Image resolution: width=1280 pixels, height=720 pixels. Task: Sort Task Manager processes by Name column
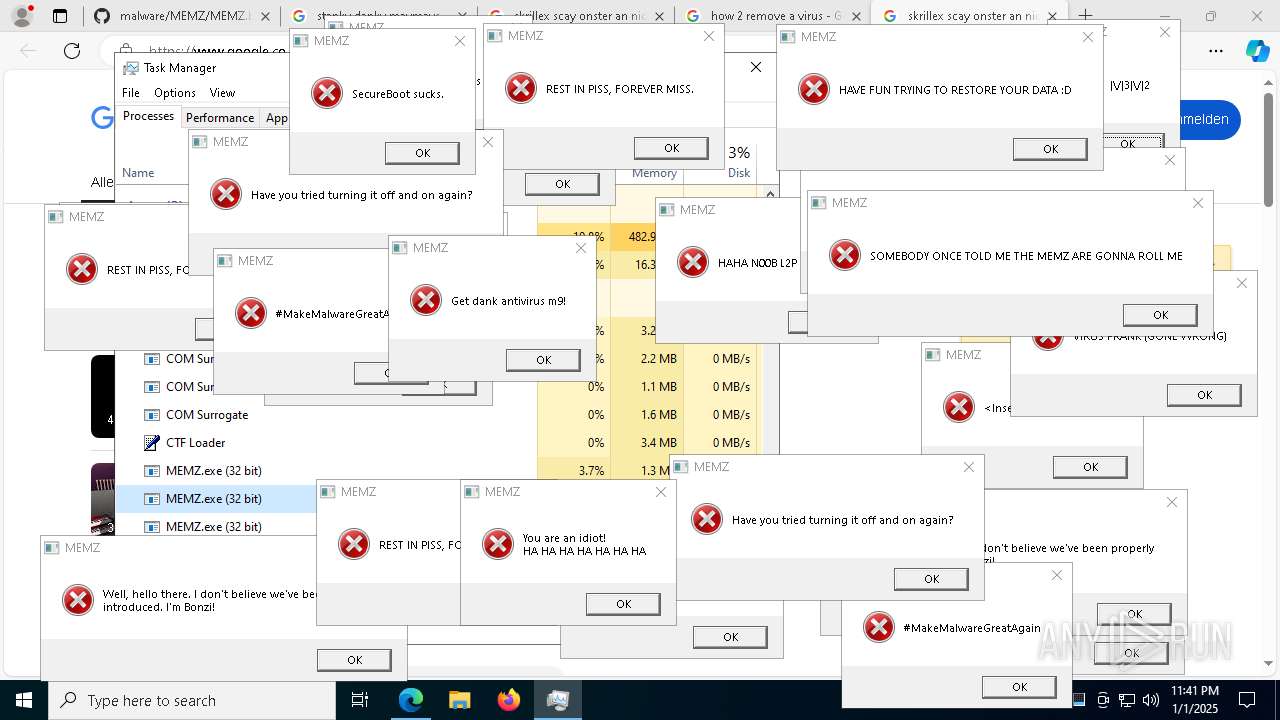(x=138, y=173)
